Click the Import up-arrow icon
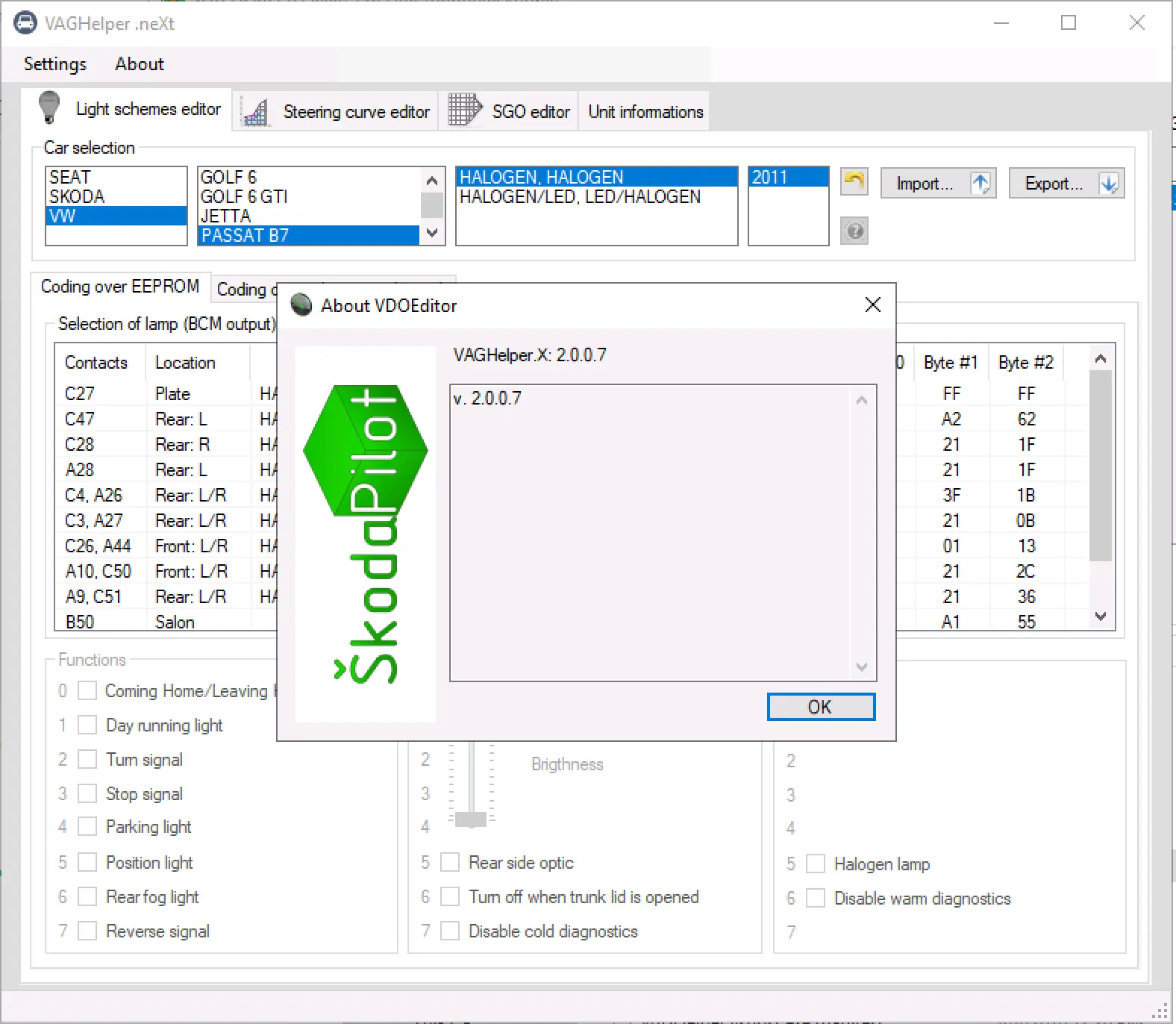The height and width of the screenshot is (1024, 1176). click(980, 184)
